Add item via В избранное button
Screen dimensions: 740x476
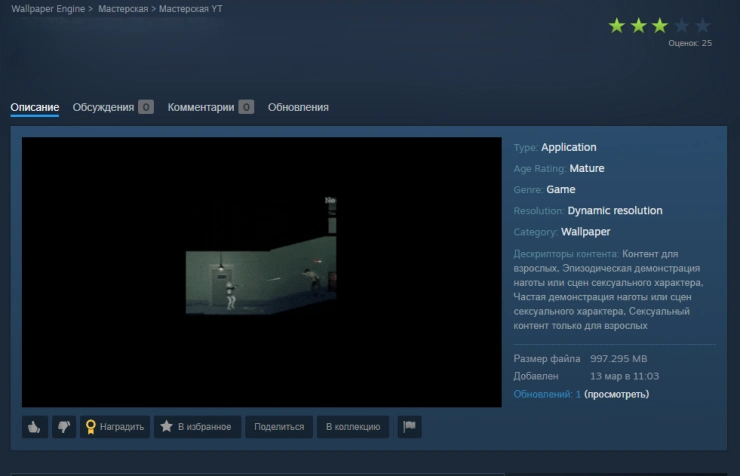tap(197, 426)
